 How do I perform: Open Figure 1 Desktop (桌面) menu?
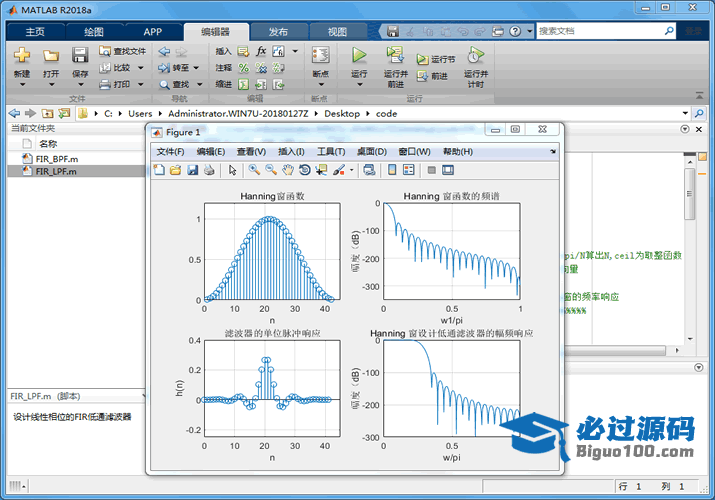click(x=372, y=151)
